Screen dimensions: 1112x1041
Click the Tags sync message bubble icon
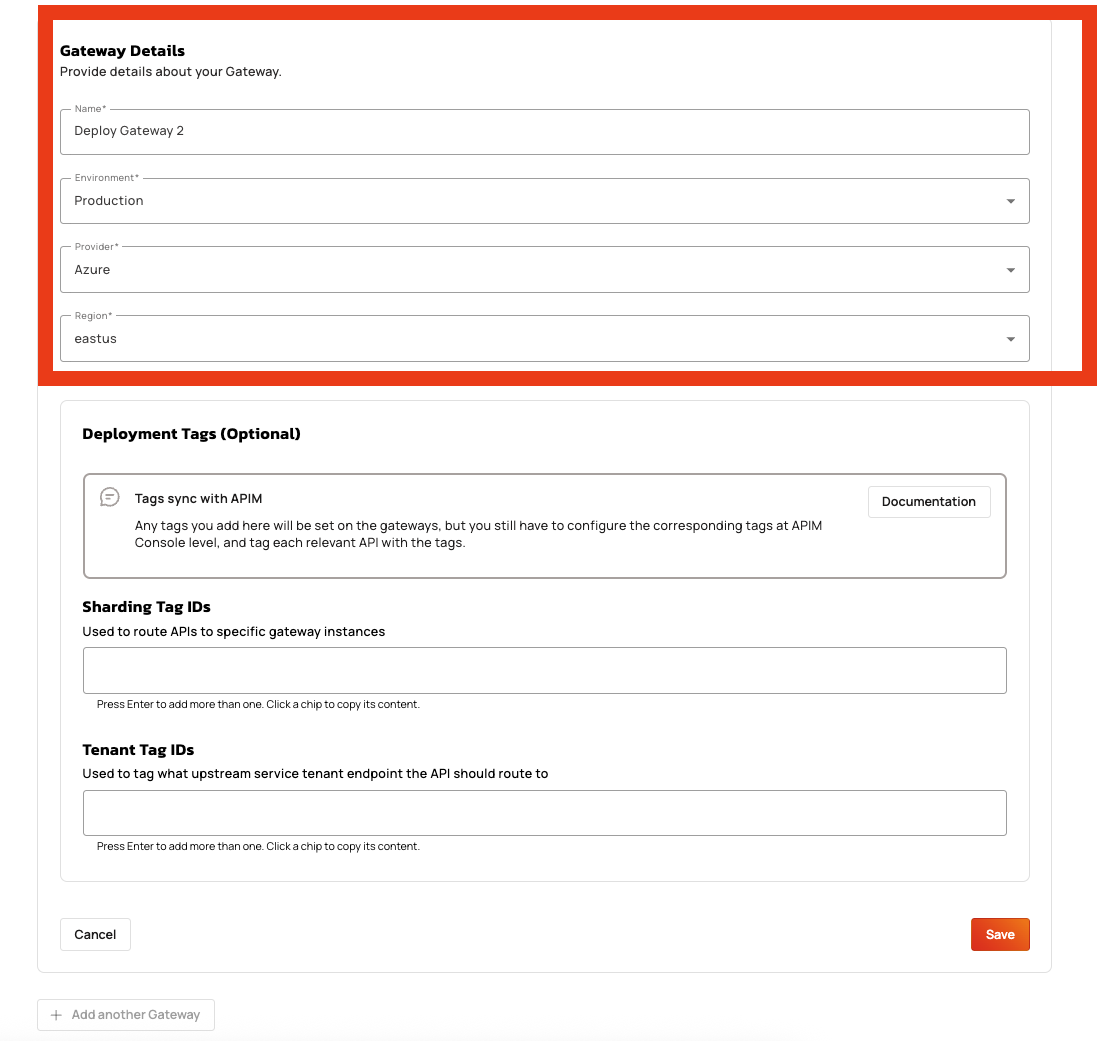coord(110,497)
